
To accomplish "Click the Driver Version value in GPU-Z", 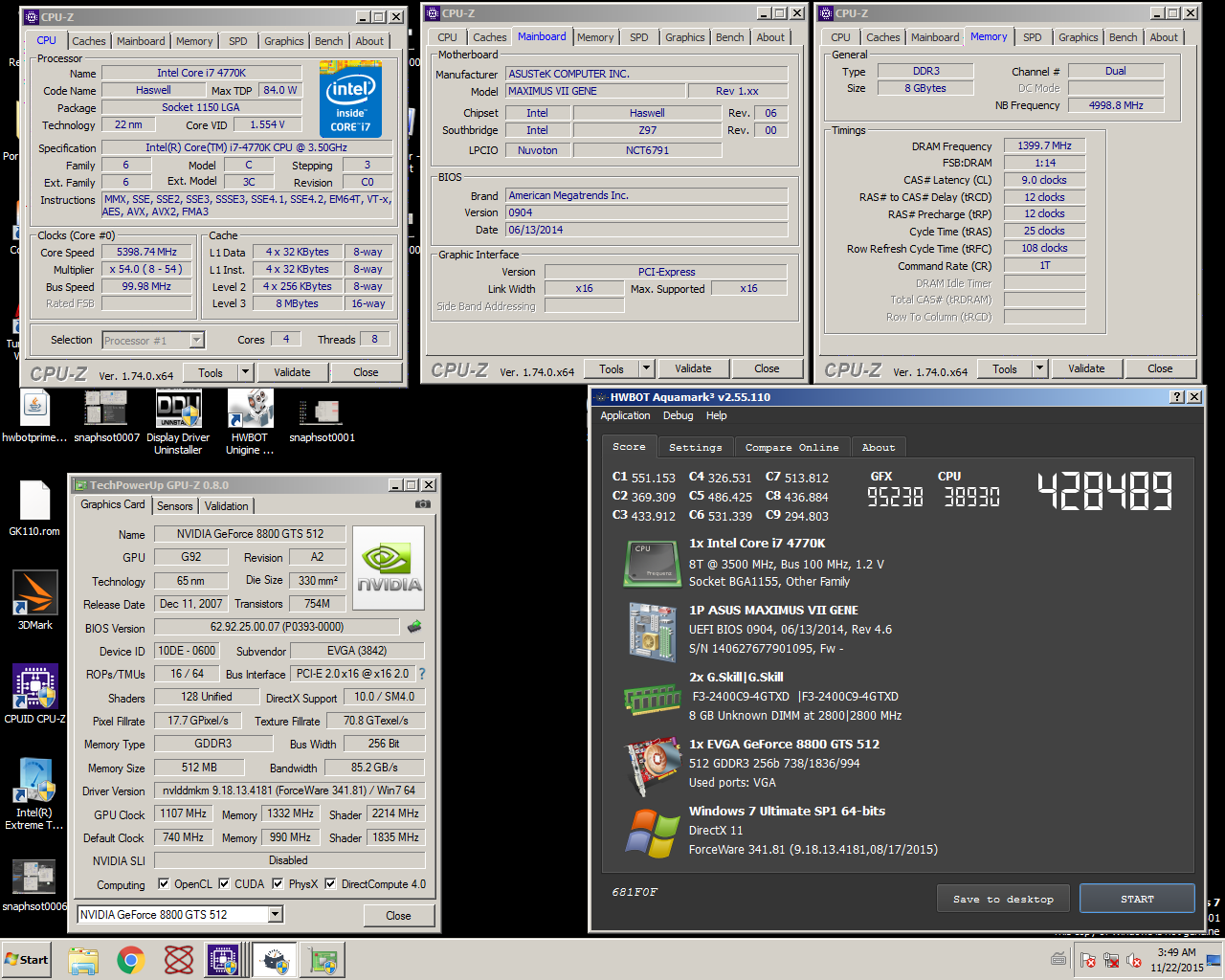I will pos(289,791).
